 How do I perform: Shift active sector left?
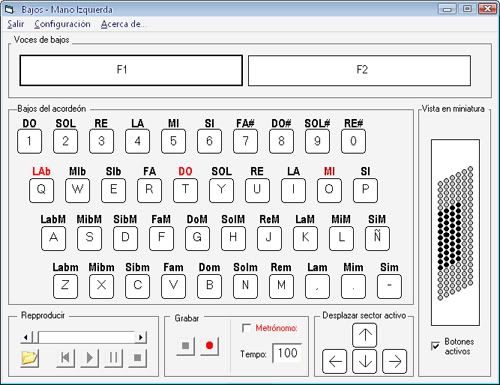coord(335,361)
